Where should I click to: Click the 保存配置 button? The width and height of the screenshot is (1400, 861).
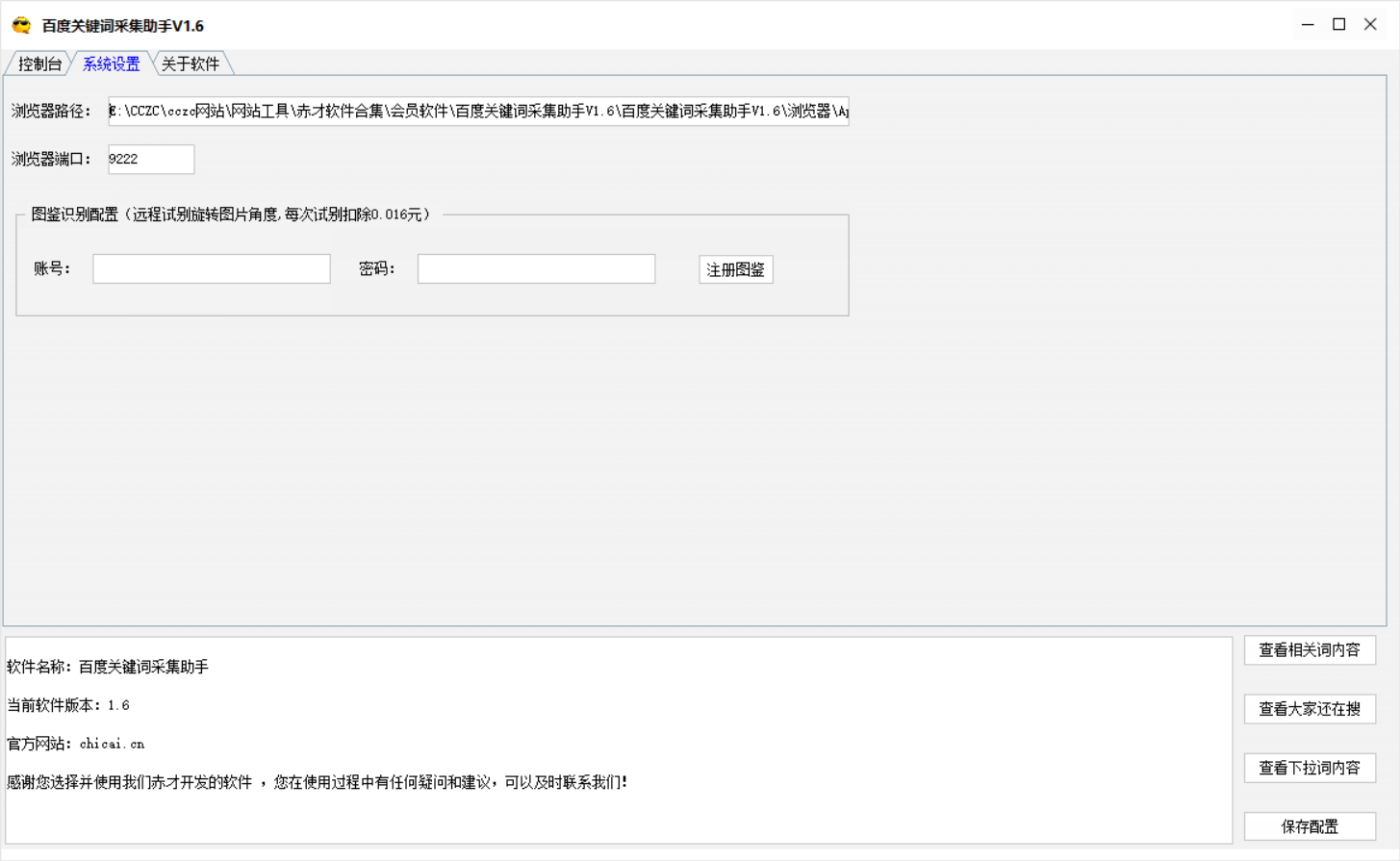tap(1310, 826)
